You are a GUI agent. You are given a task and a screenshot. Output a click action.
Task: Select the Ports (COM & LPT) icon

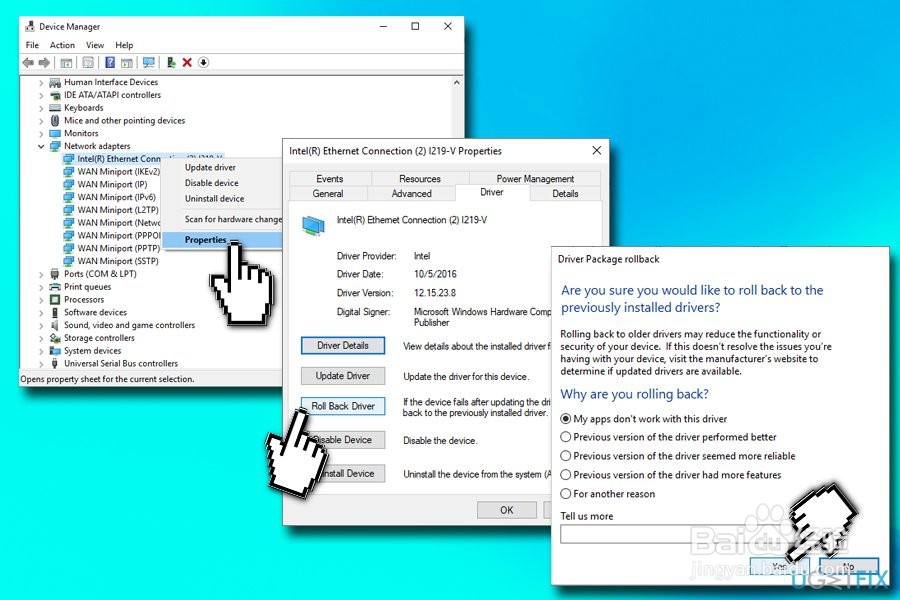[x=55, y=274]
